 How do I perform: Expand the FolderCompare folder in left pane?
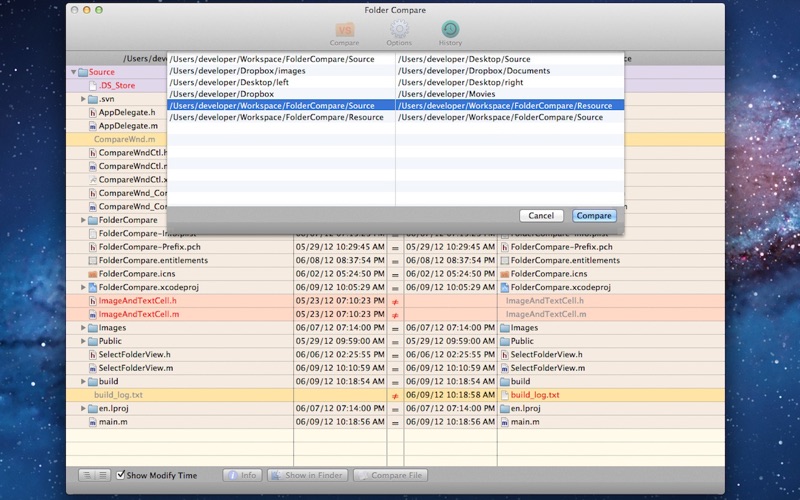pos(83,220)
